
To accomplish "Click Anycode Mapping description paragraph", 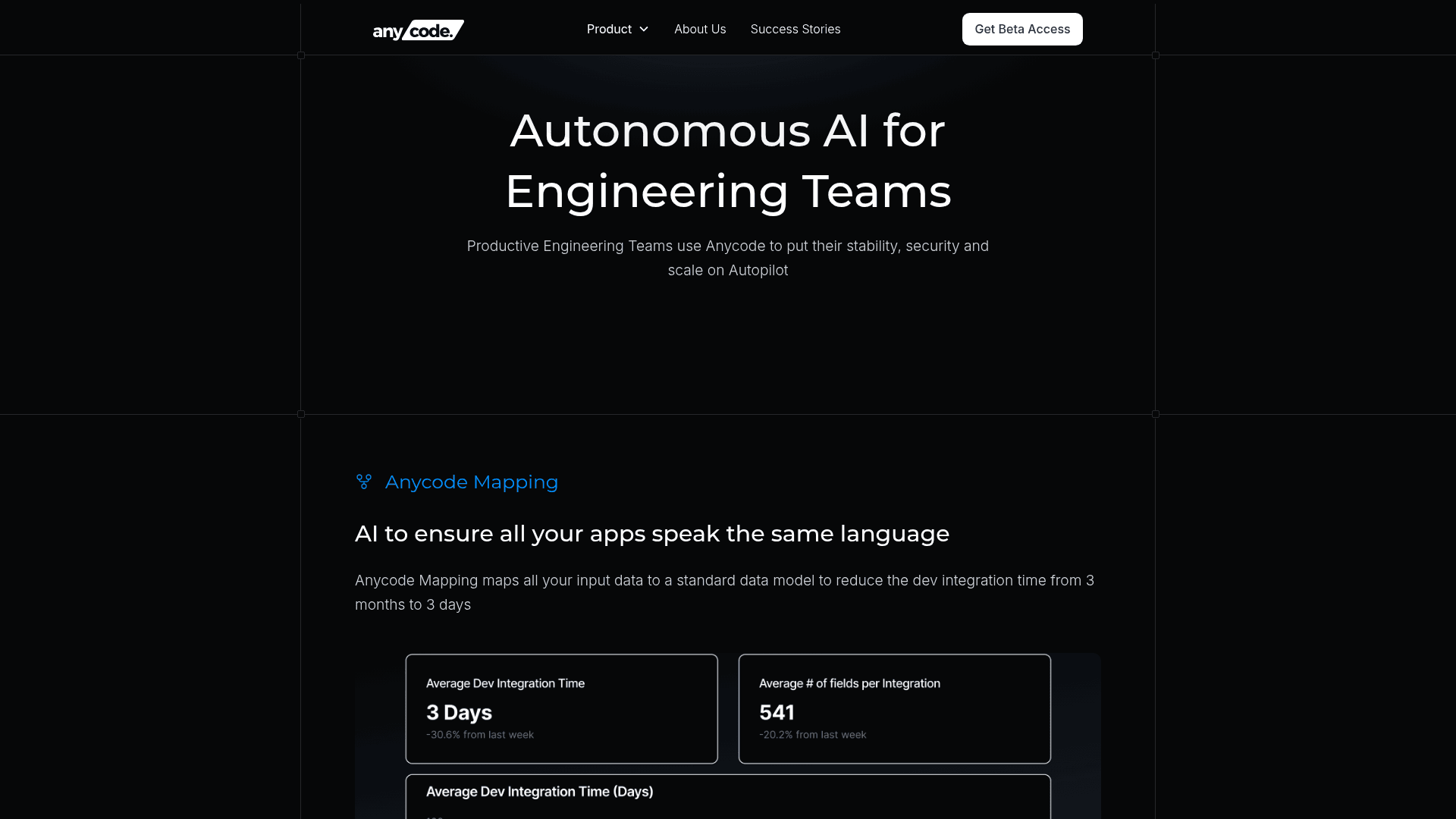I will click(x=724, y=592).
